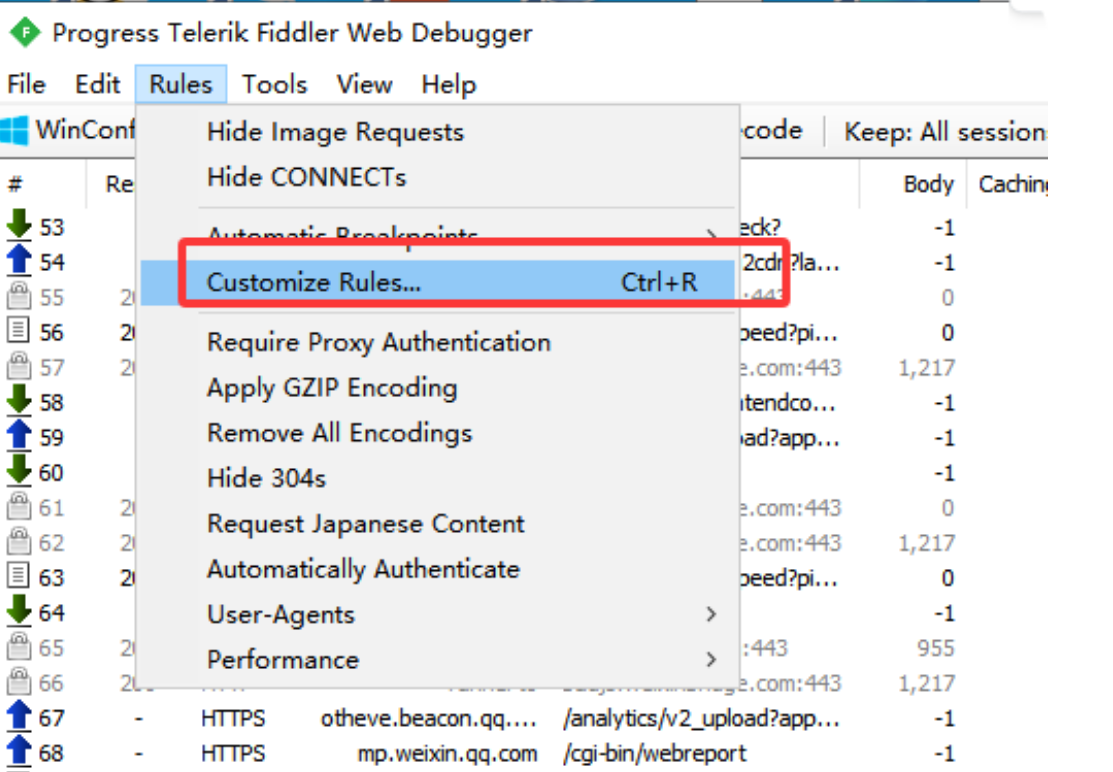The width and height of the screenshot is (1113, 772).
Task: Select session 68 blue upload arrow icon
Action: pyautogui.click(x=19, y=751)
